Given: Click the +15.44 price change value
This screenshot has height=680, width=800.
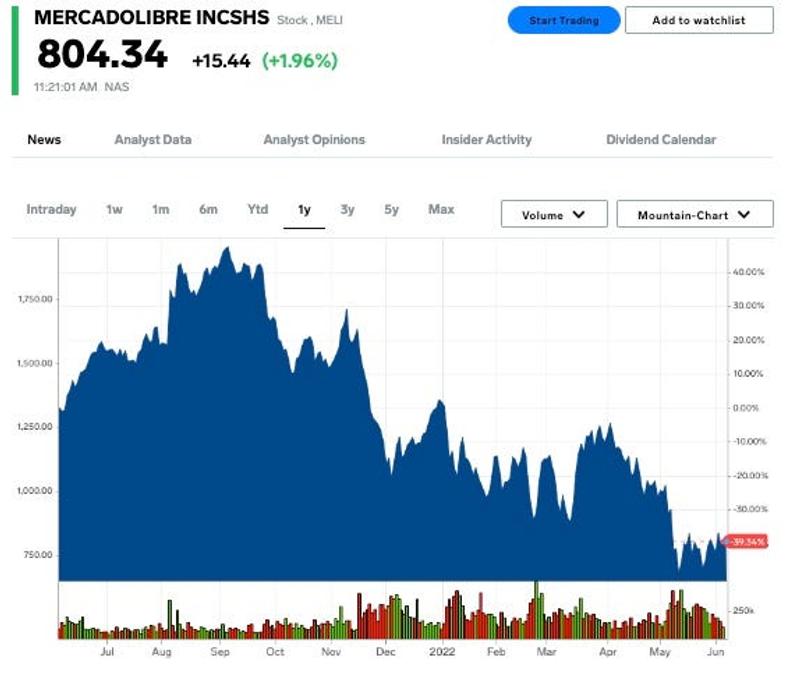Looking at the screenshot, I should point(221,61).
